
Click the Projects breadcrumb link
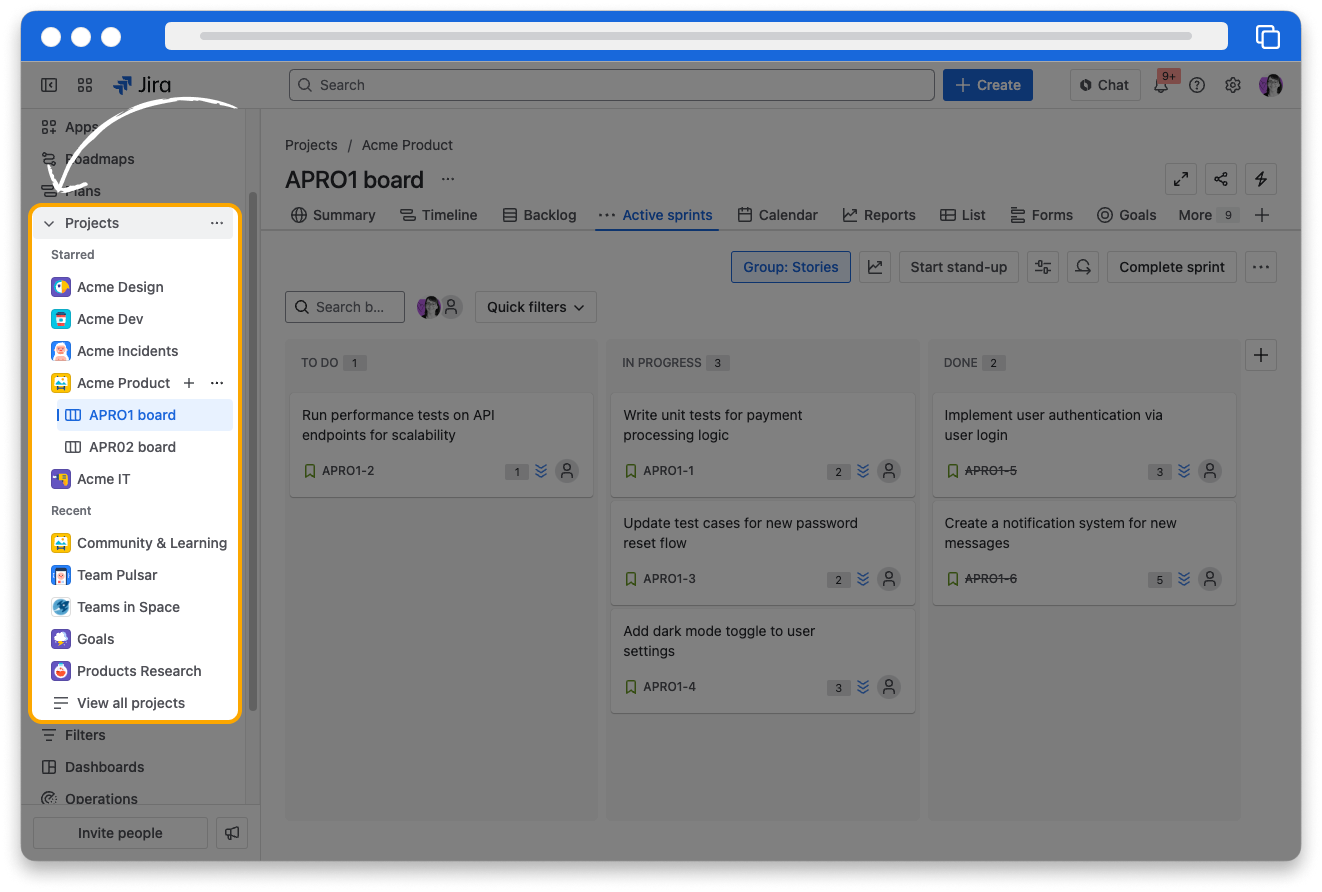click(311, 145)
